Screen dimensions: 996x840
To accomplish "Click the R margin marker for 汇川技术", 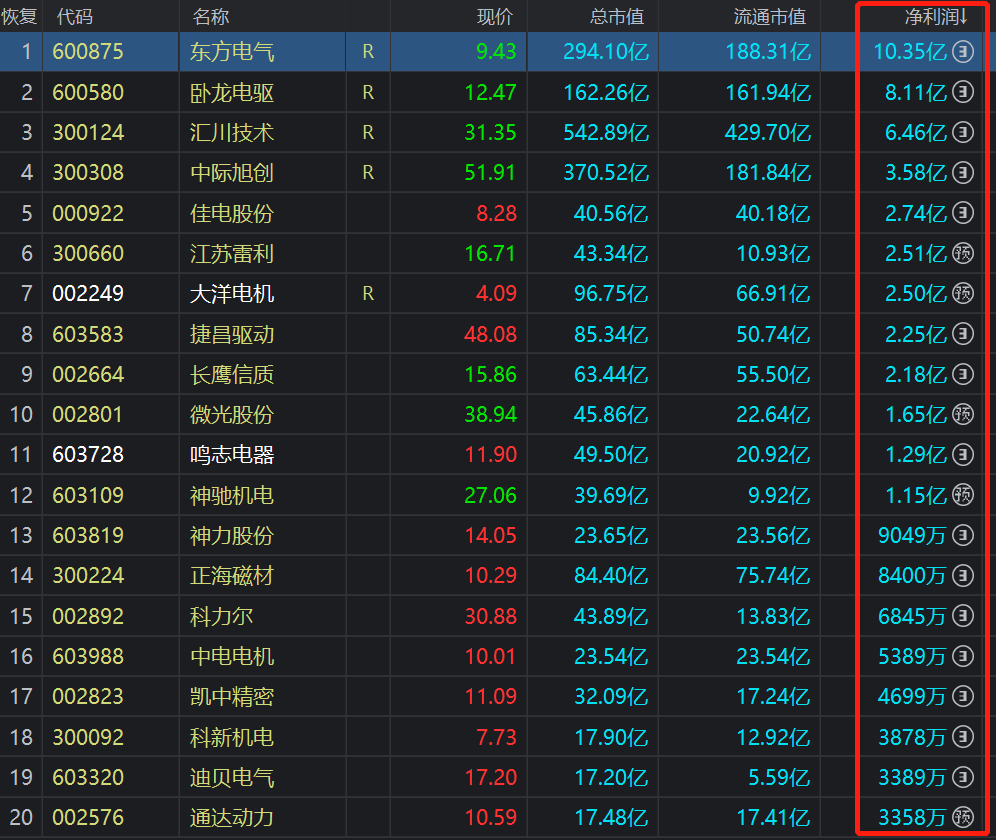I will [368, 132].
